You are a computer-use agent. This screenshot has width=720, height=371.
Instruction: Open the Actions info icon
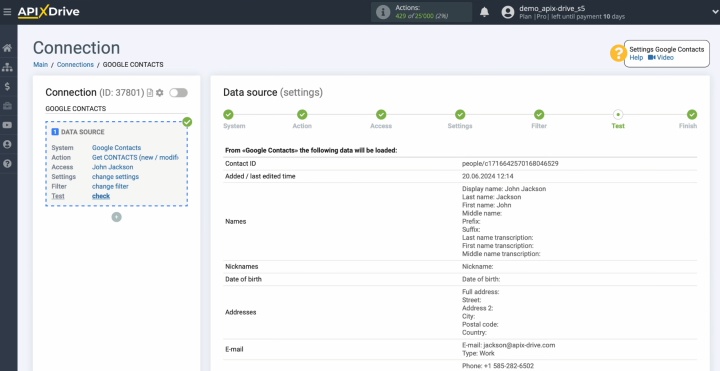(x=382, y=12)
